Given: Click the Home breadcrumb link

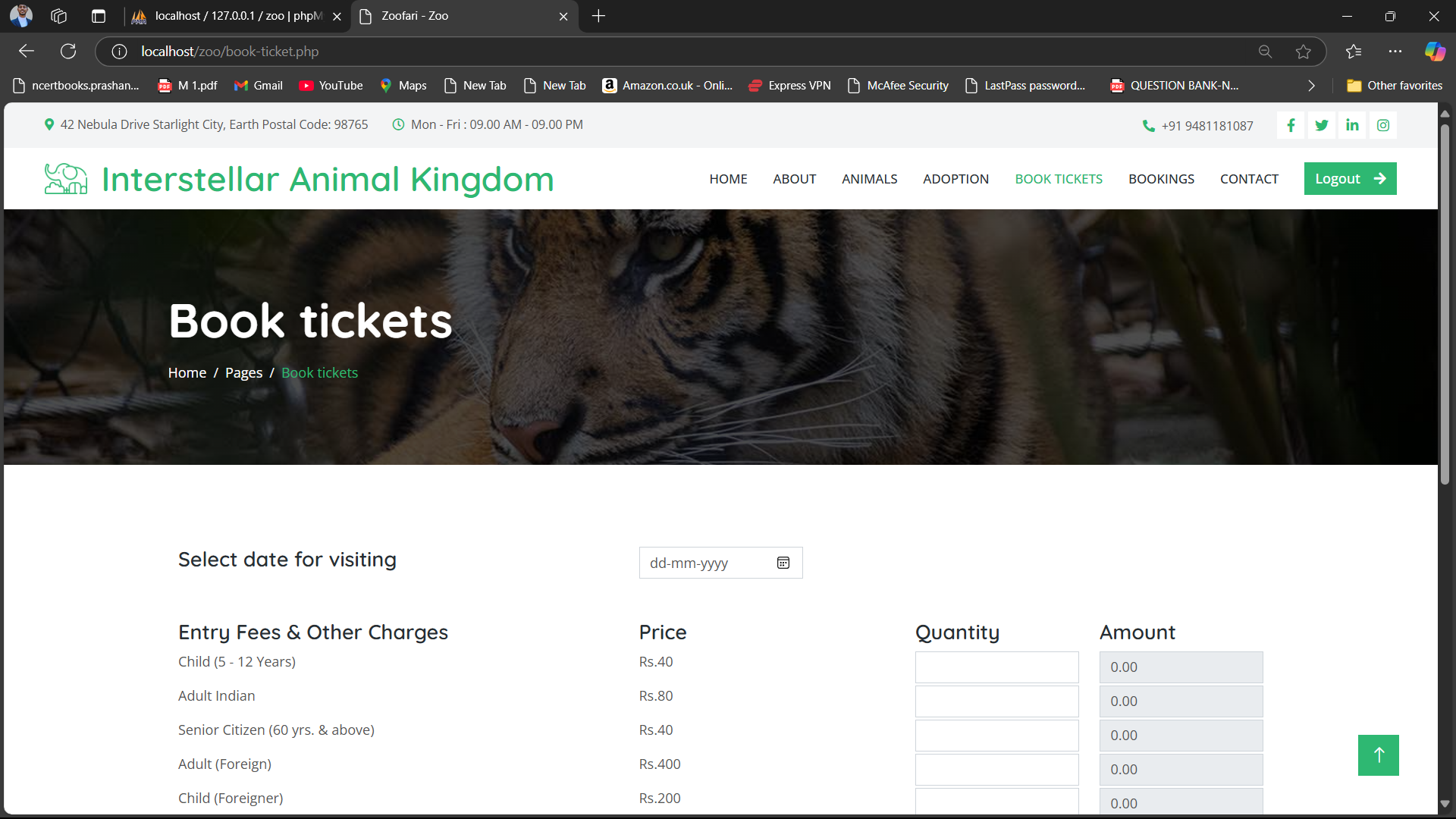Looking at the screenshot, I should [187, 373].
